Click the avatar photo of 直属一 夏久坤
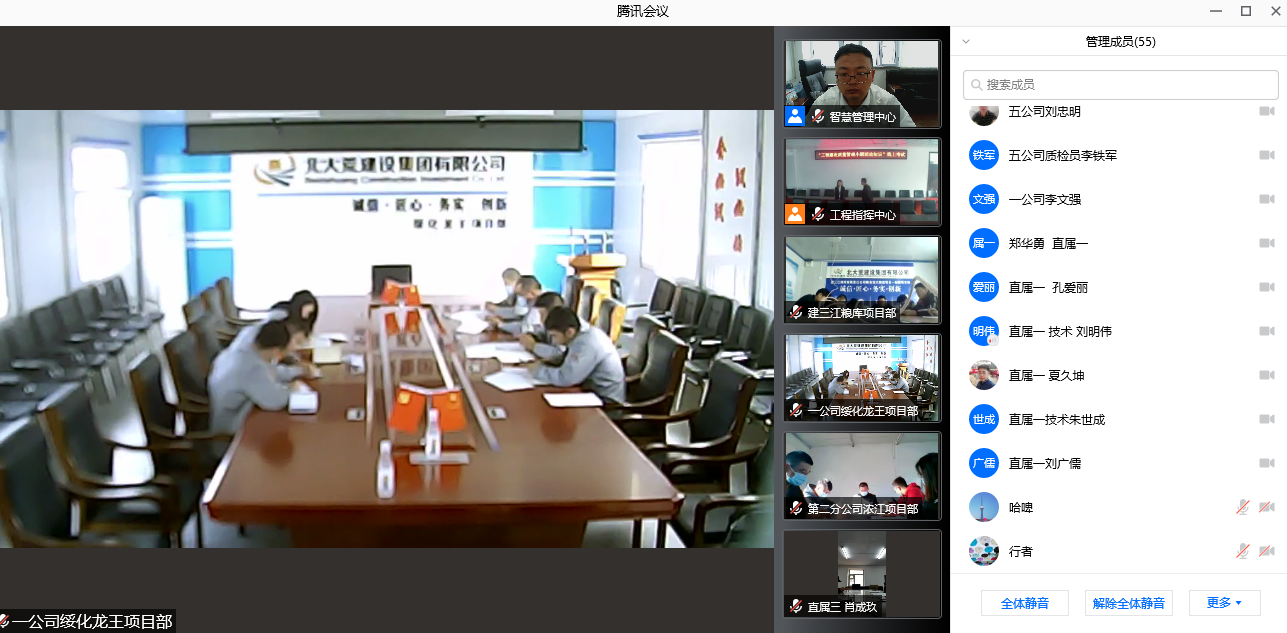 tap(984, 375)
